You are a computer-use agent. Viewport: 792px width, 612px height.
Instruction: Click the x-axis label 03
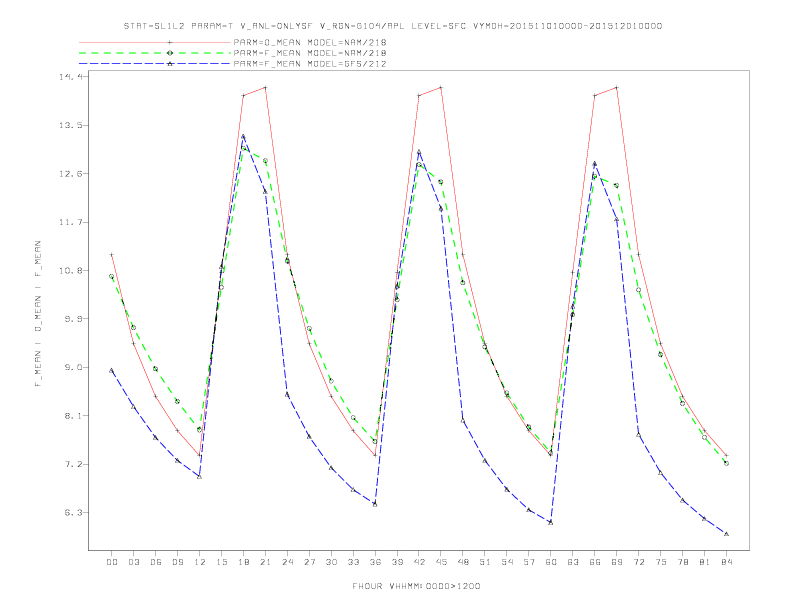point(133,562)
